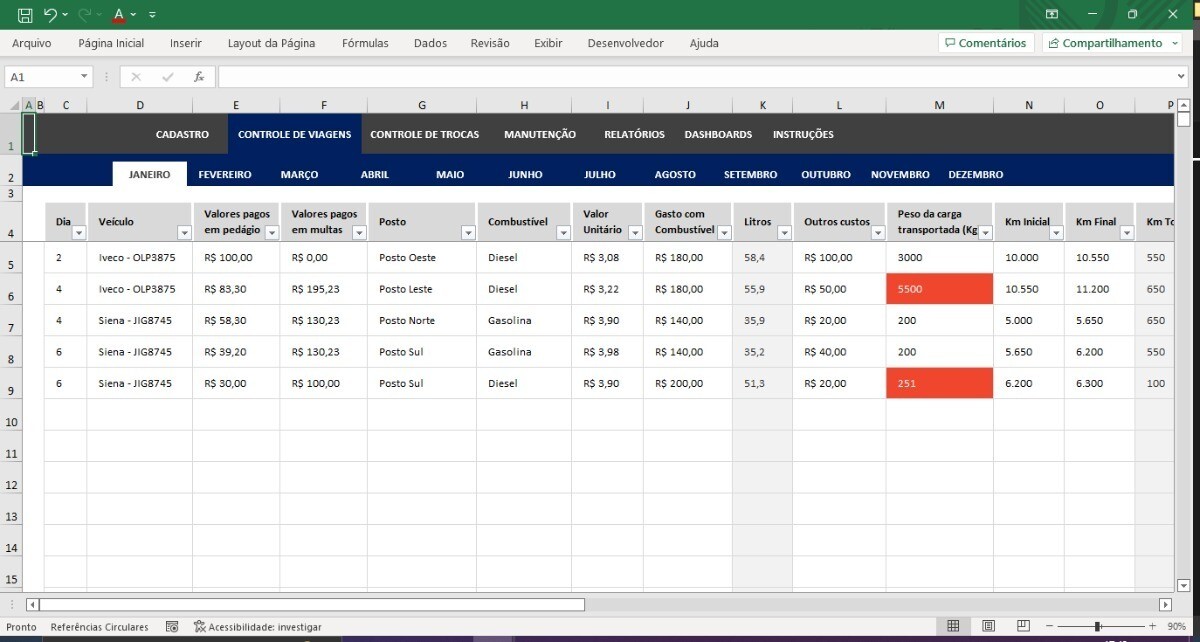Click the Normal view icon in status bar

(x=953, y=626)
